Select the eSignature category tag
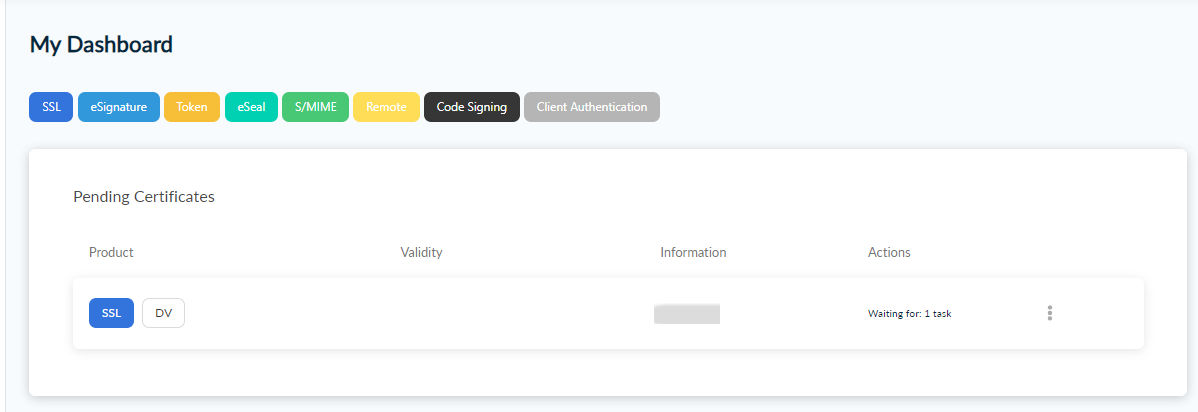This screenshot has height=412, width=1198. [x=119, y=107]
